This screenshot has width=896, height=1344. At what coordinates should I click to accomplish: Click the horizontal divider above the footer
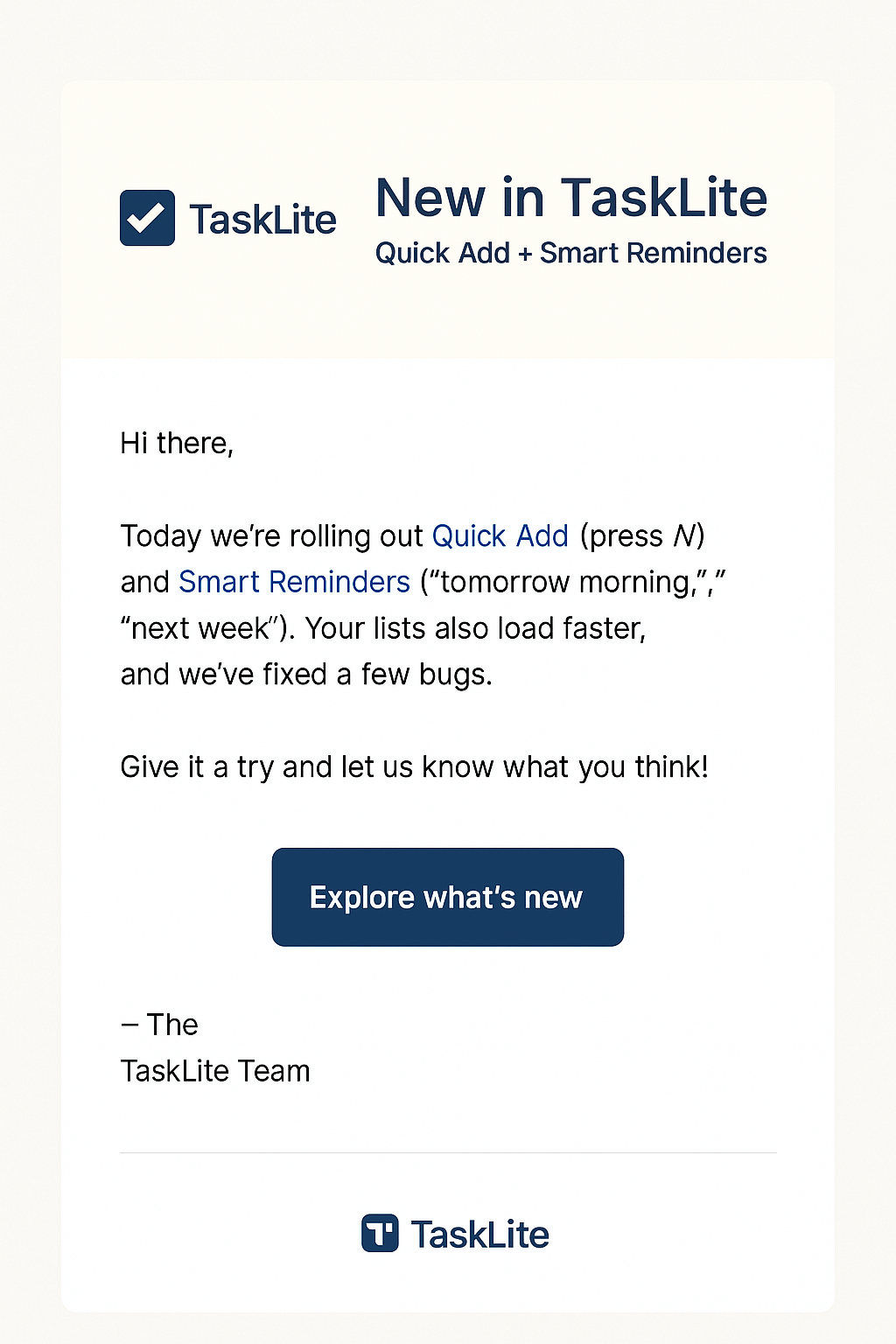tap(448, 1153)
